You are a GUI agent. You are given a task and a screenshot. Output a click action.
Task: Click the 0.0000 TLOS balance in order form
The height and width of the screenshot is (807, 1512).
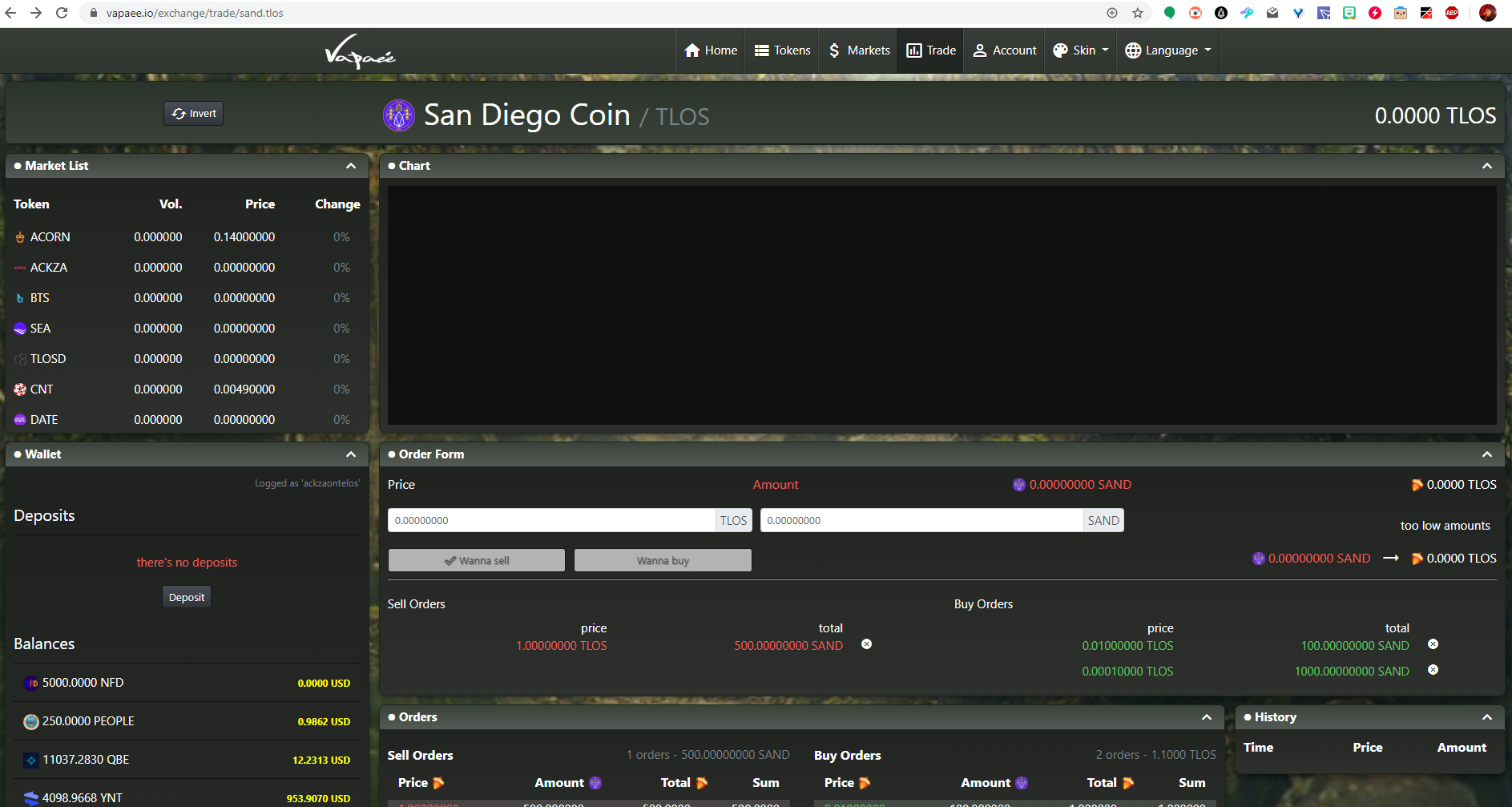click(x=1454, y=485)
